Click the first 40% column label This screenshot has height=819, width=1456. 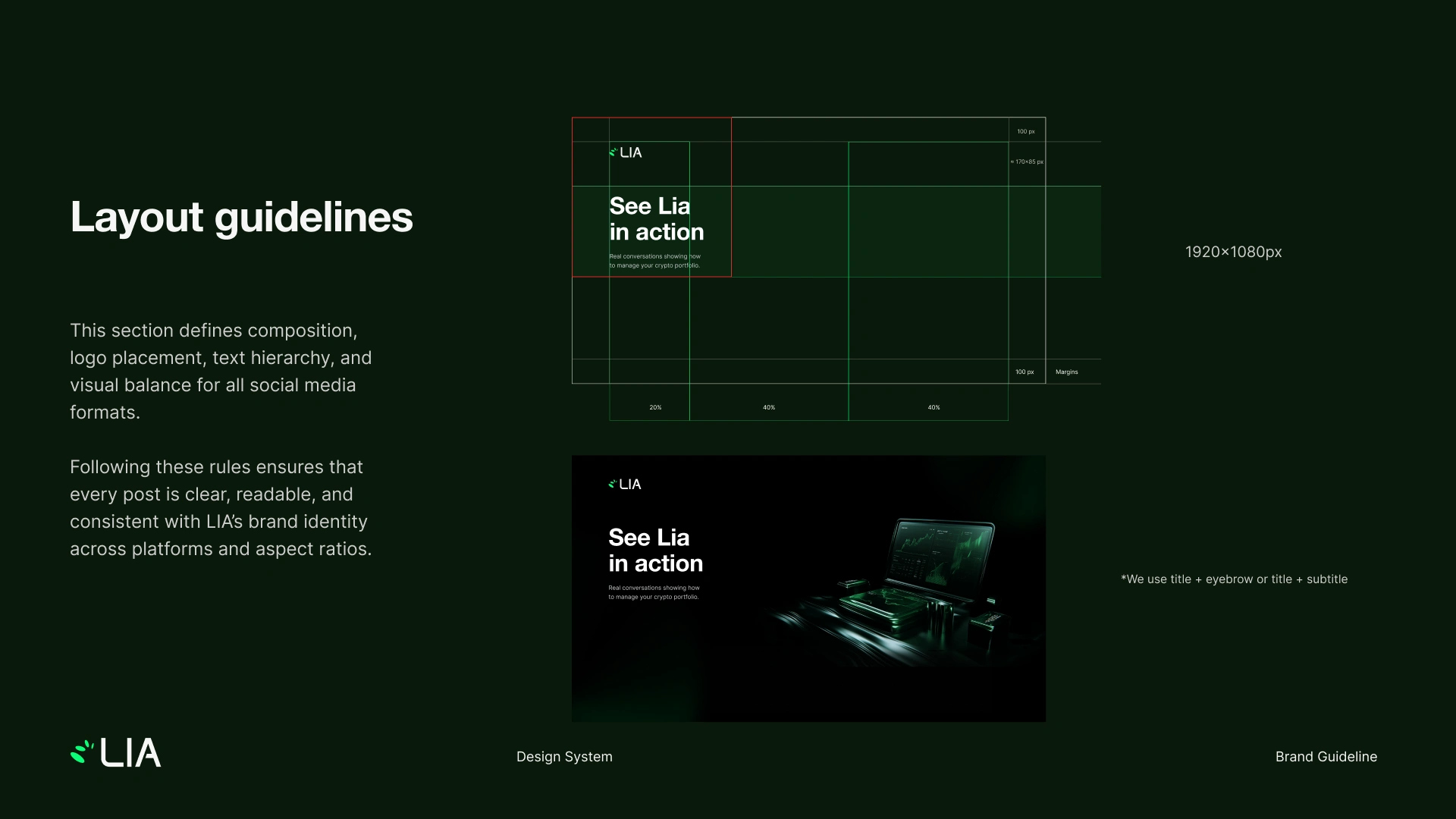pos(769,408)
